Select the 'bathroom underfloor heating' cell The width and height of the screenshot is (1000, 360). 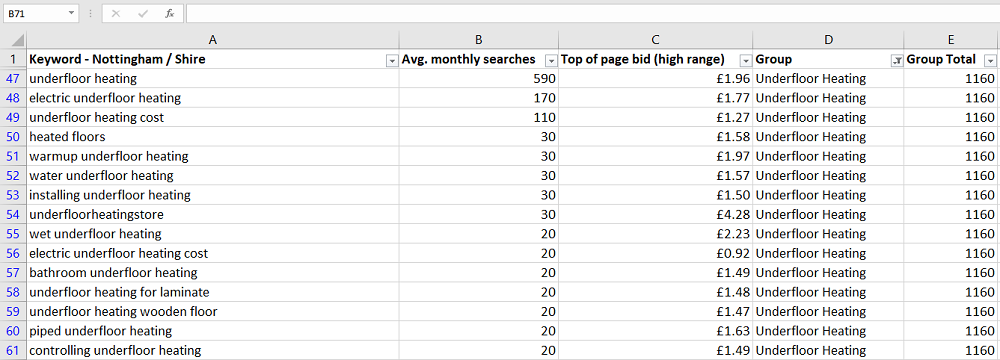pos(213,273)
